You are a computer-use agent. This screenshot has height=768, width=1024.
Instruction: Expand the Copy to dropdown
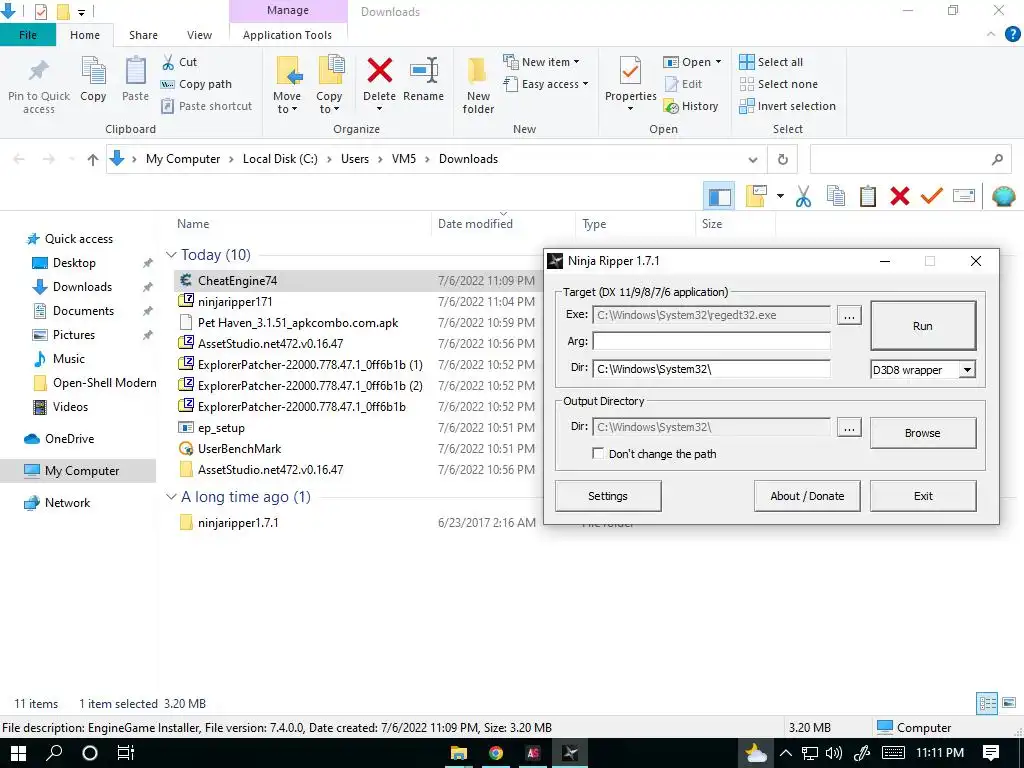(x=329, y=103)
